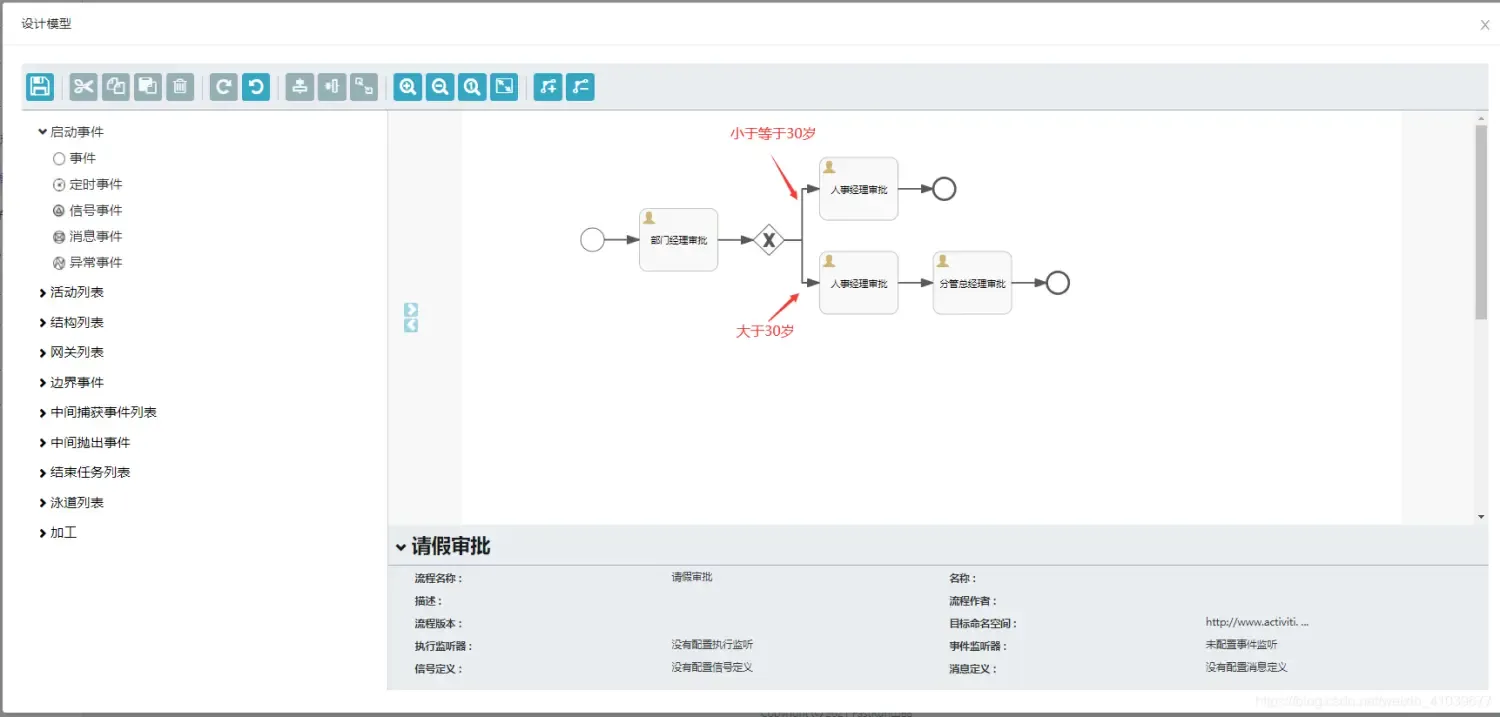Click the paste icon in the toolbar
Screen dimensions: 1500x717
tap(147, 87)
